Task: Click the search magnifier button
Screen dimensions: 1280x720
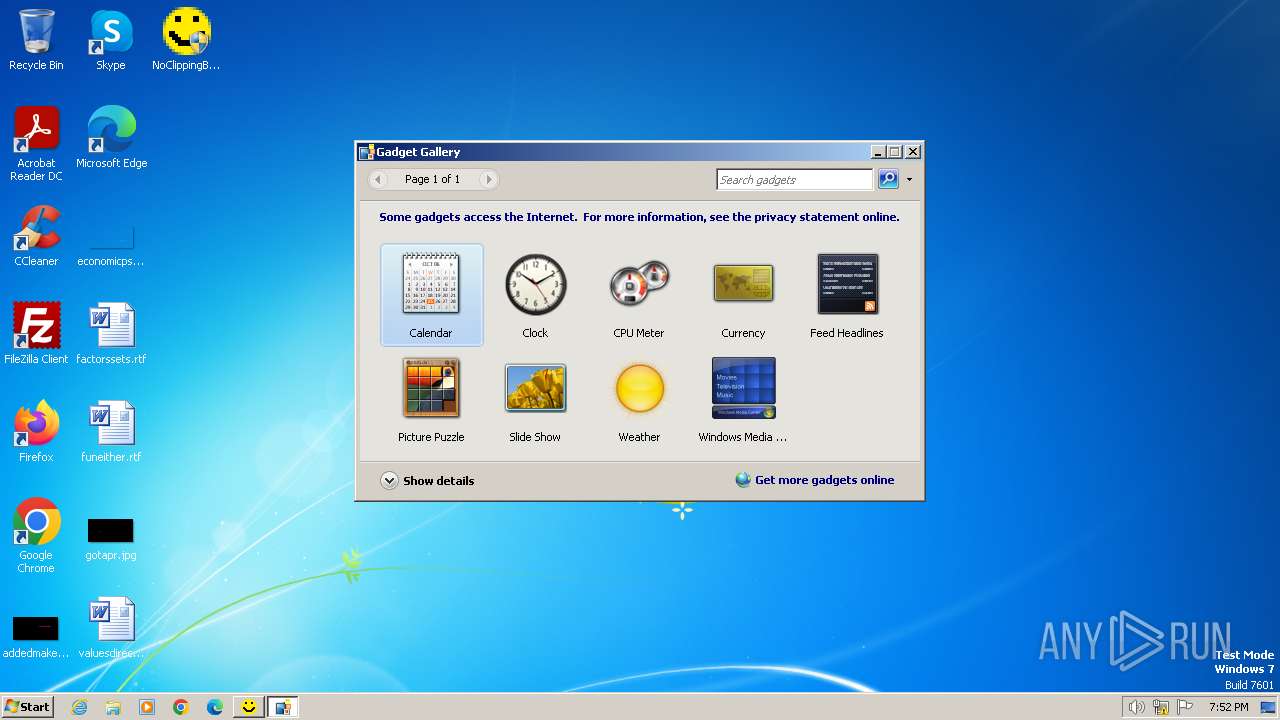Action: [888, 179]
